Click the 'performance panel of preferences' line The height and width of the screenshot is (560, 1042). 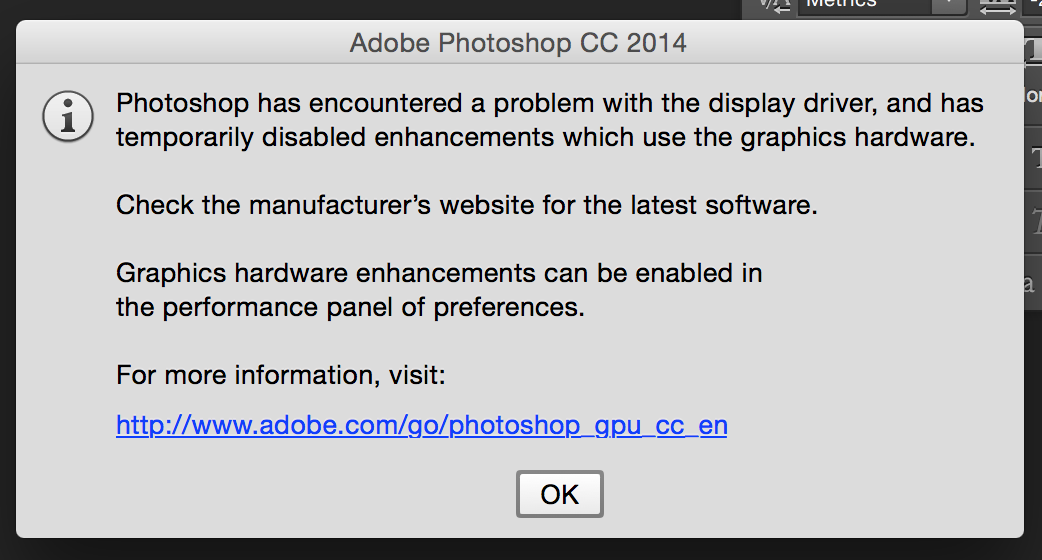[350, 307]
